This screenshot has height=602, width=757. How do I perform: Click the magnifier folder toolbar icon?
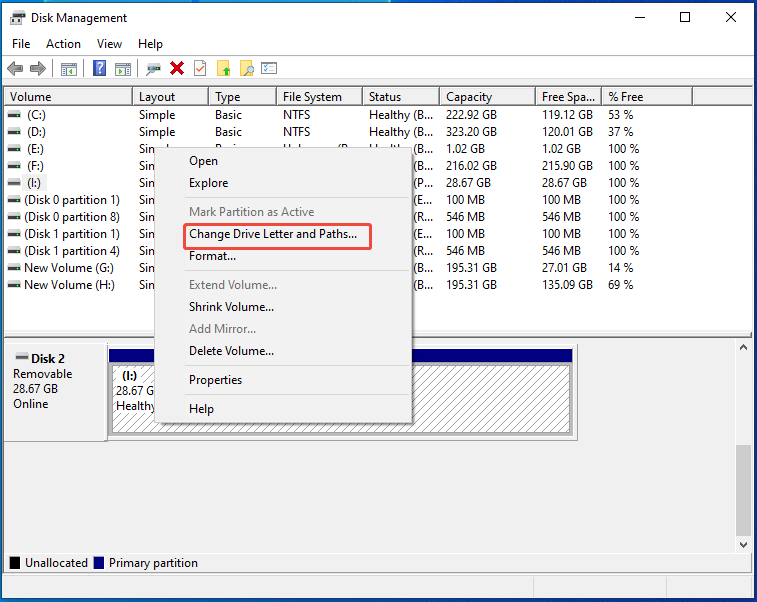pyautogui.click(x=246, y=68)
